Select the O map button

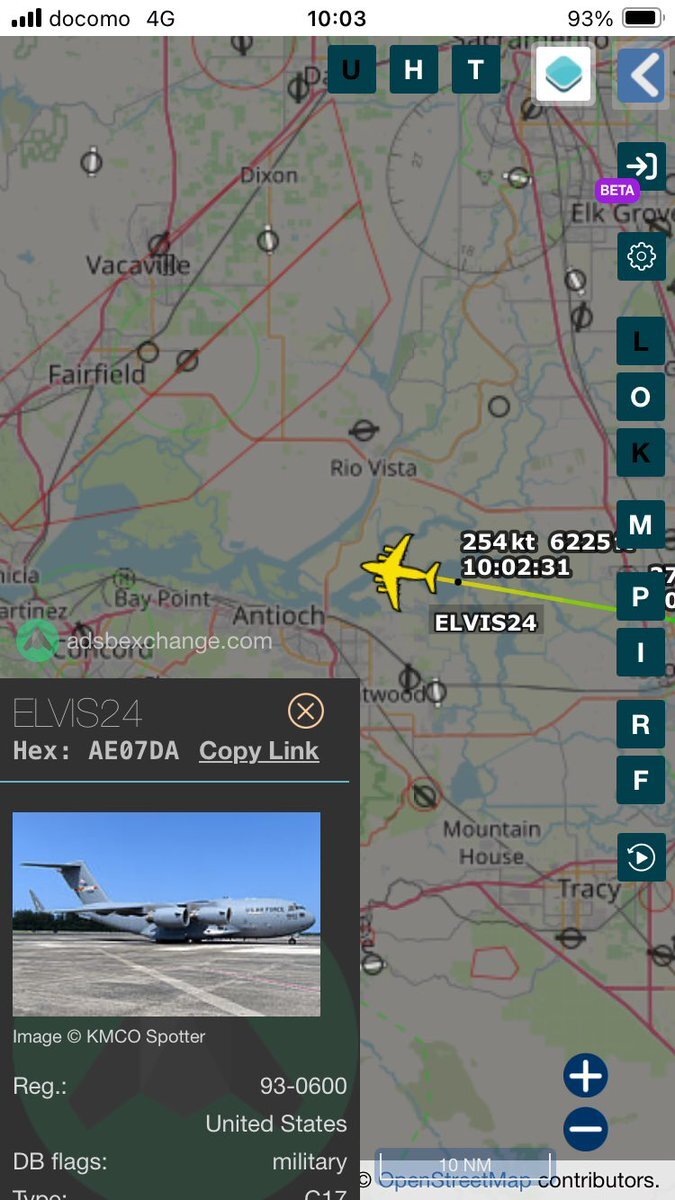click(x=641, y=397)
